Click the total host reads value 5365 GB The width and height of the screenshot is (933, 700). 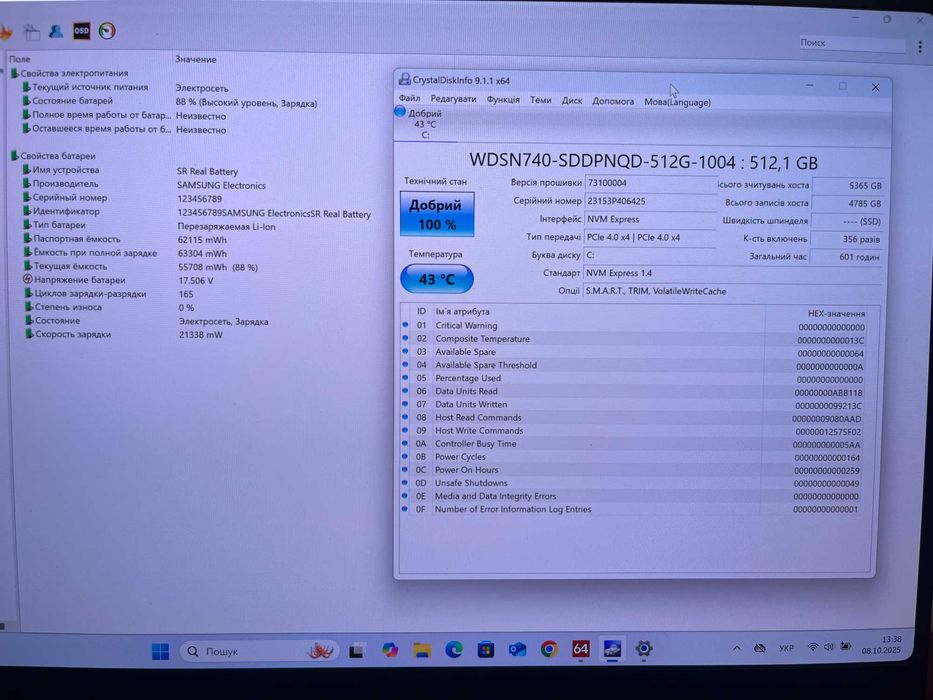(x=847, y=186)
